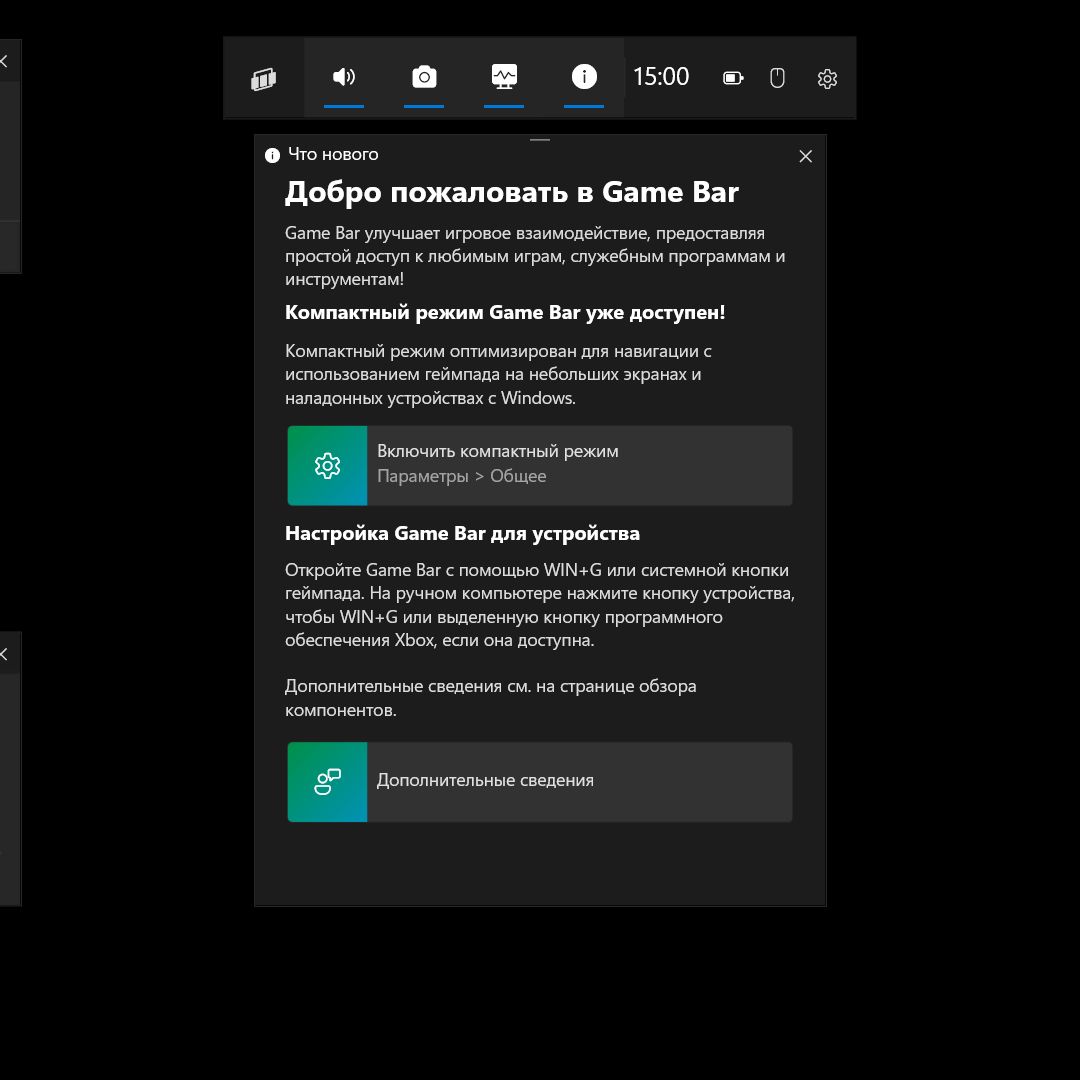This screenshot has height=1080, width=1080.
Task: Toggle the mouse click-through icon
Action: coord(777,78)
